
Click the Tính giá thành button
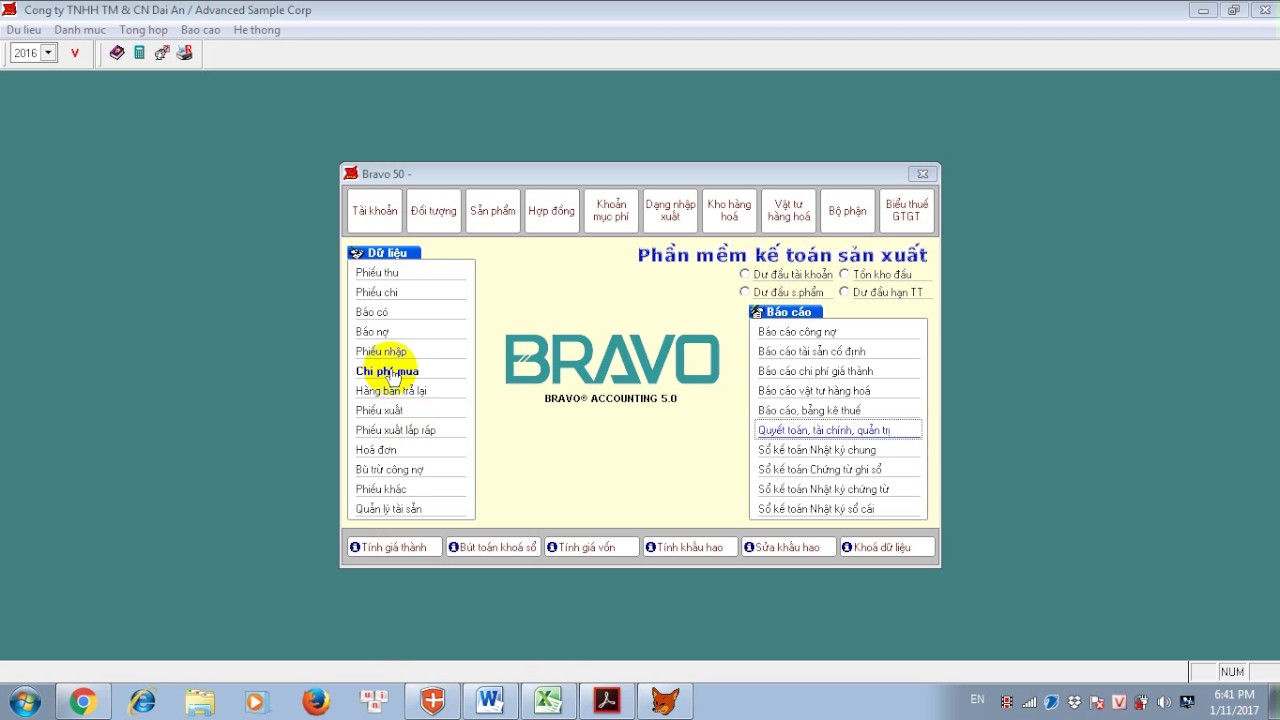394,547
